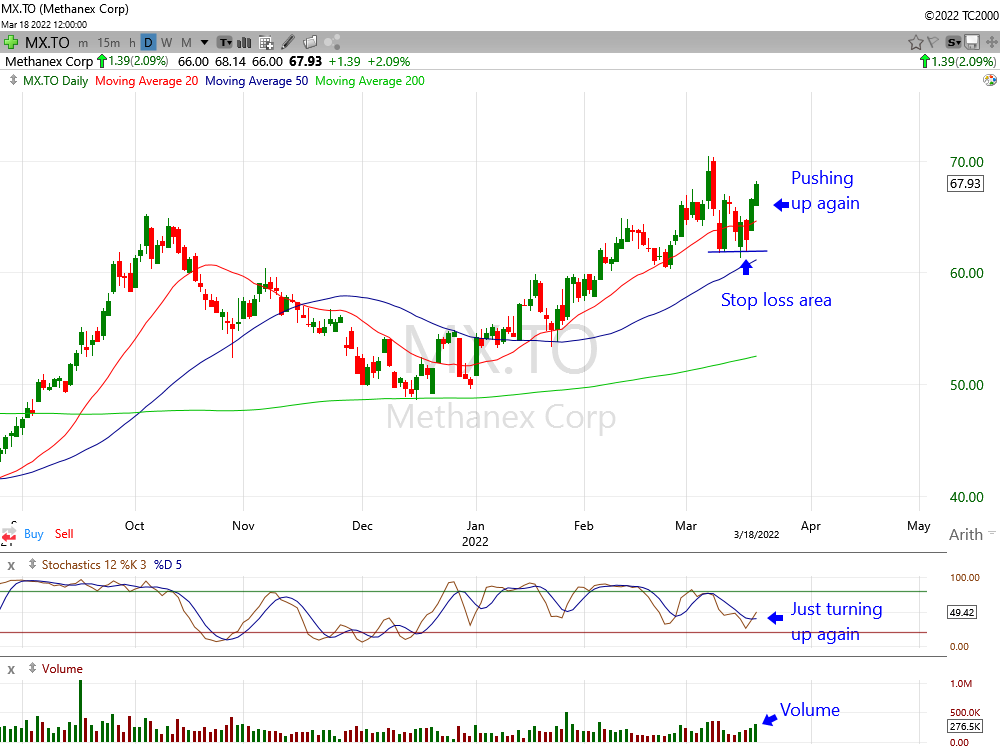Click the Mar label on date axis
This screenshot has width=1000, height=750.
(x=686, y=526)
